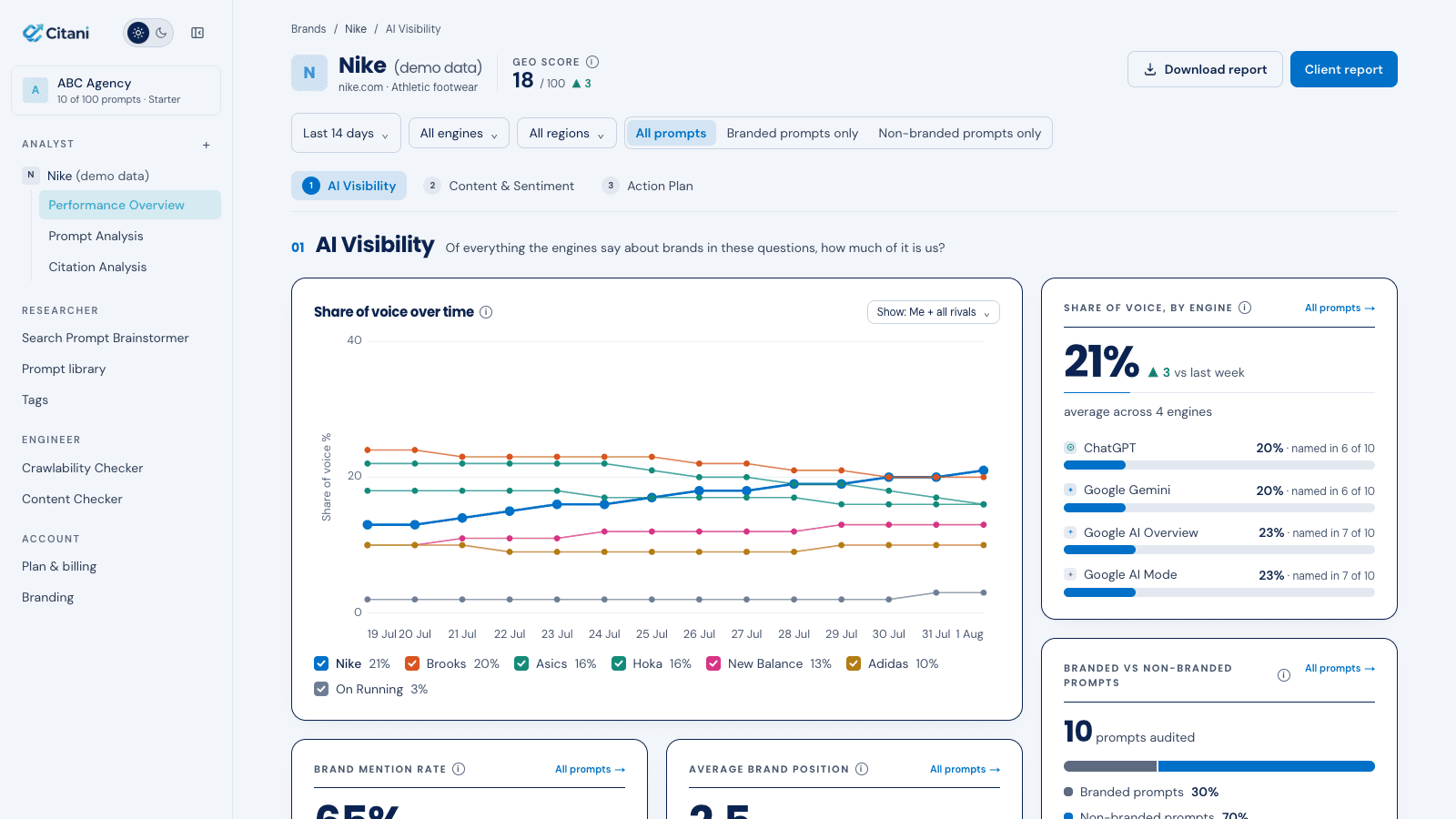This screenshot has width=1456, height=819.
Task: Click the ChatGPT share progress bar
Action: click(x=1219, y=465)
